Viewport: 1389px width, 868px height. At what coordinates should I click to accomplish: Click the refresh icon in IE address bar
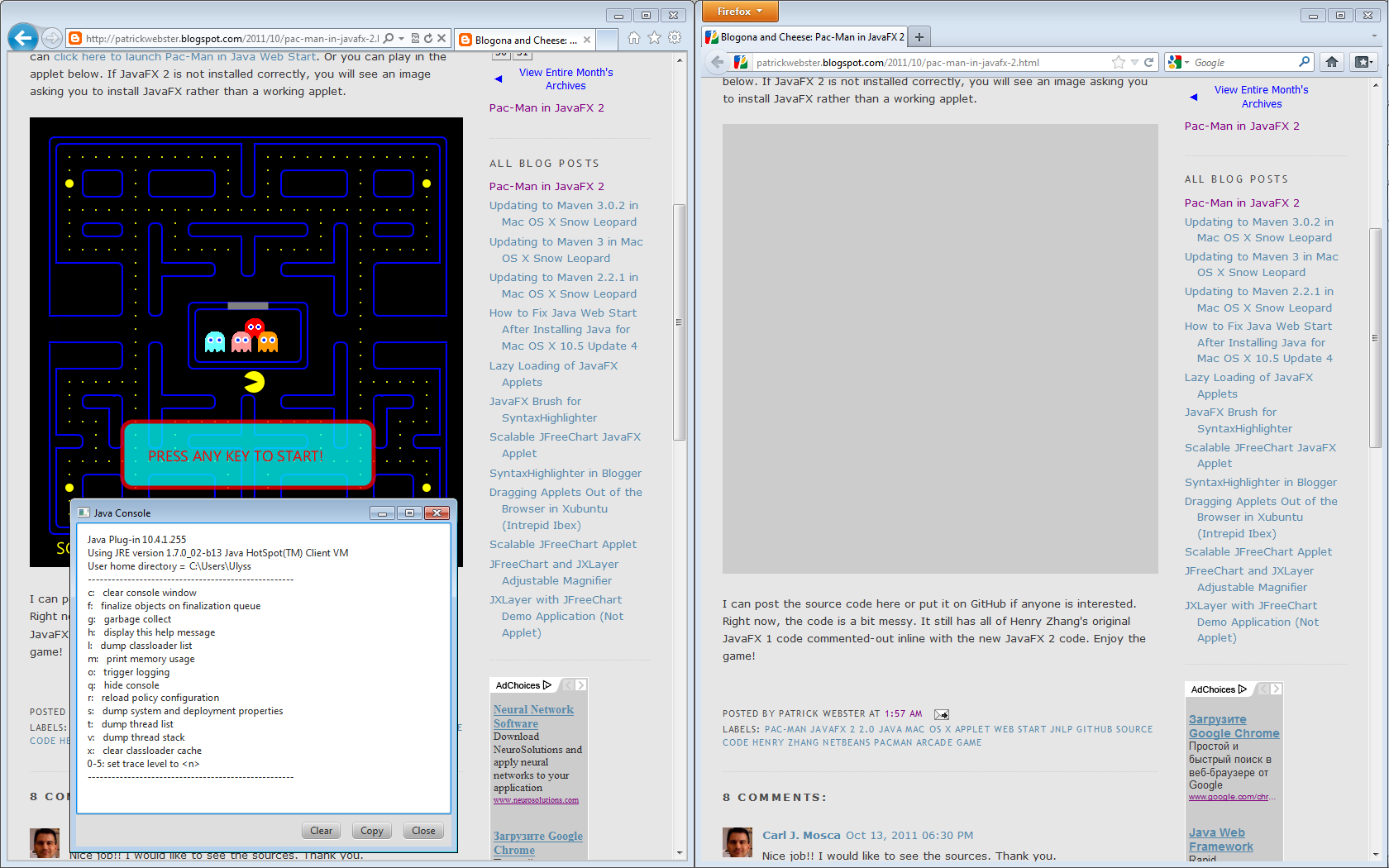[428, 38]
